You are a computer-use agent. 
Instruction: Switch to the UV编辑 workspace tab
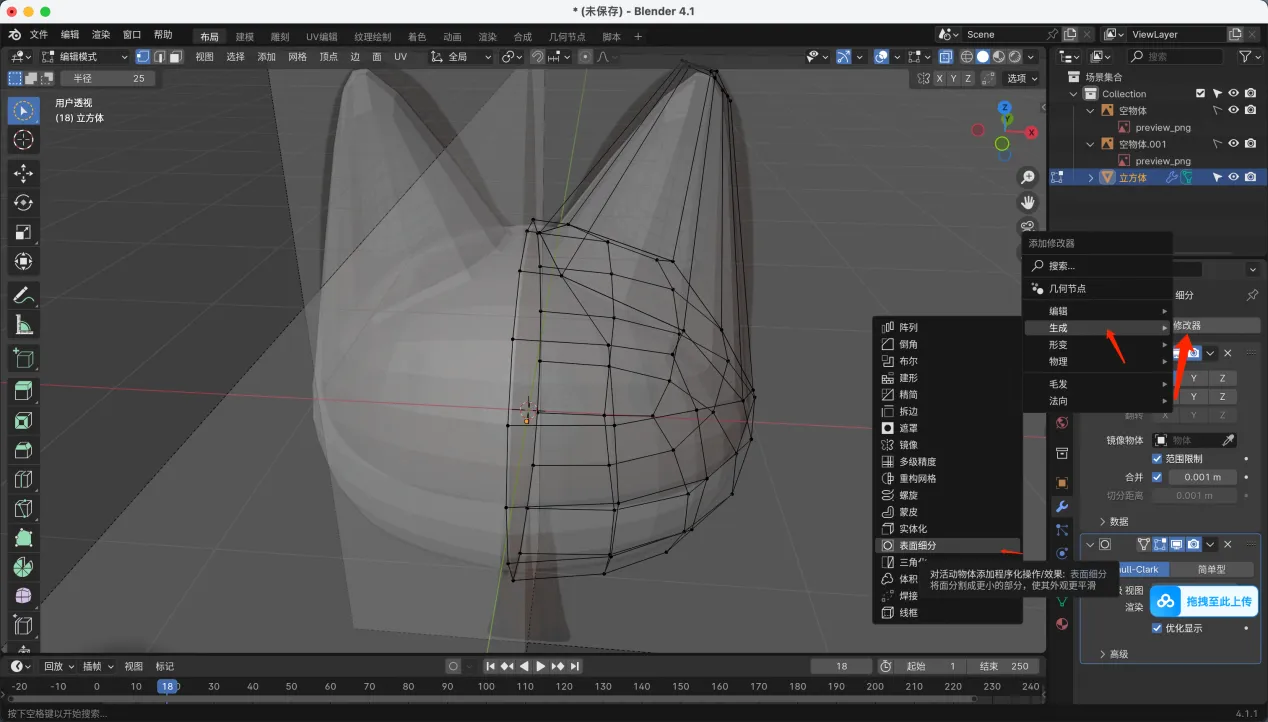(321, 37)
